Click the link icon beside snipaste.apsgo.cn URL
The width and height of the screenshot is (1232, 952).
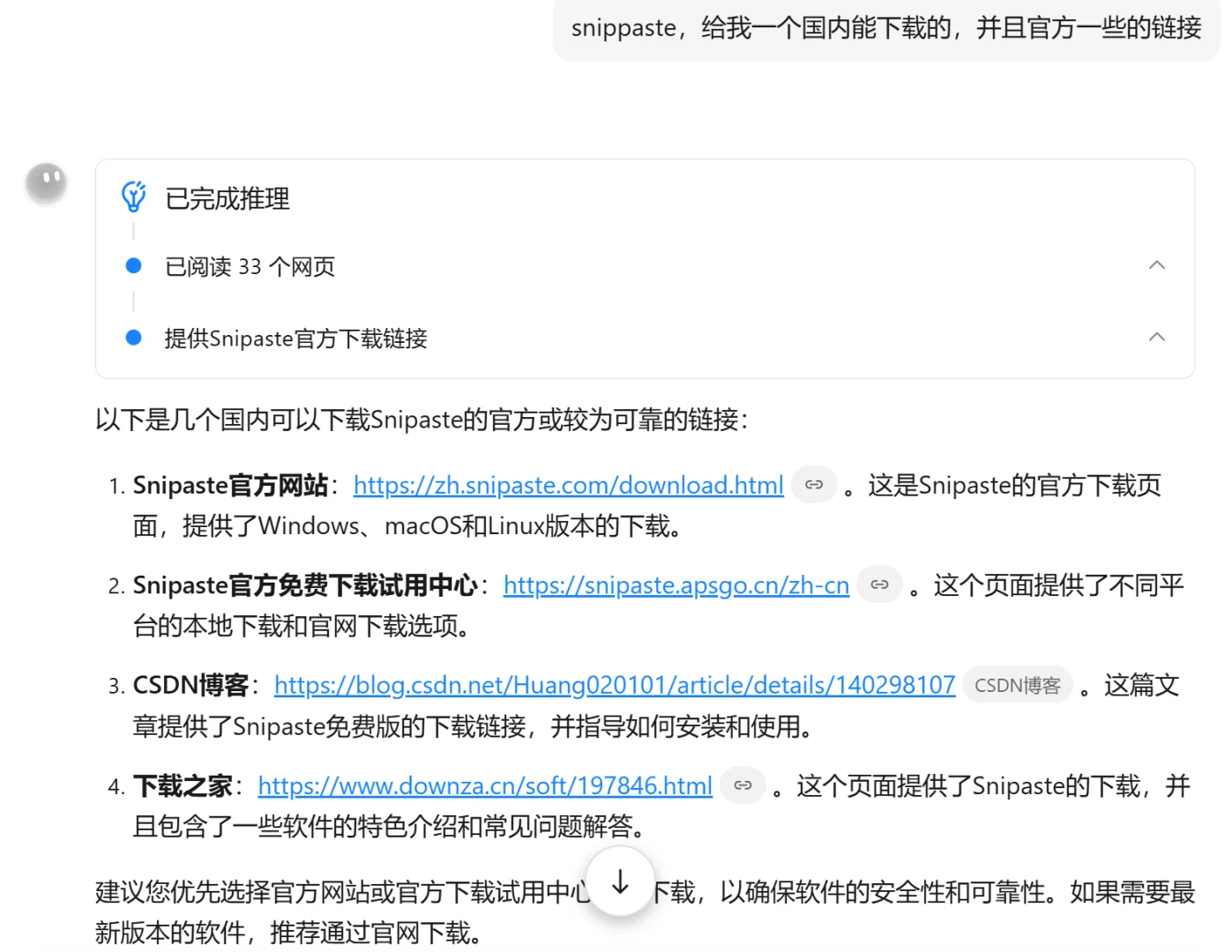(878, 584)
